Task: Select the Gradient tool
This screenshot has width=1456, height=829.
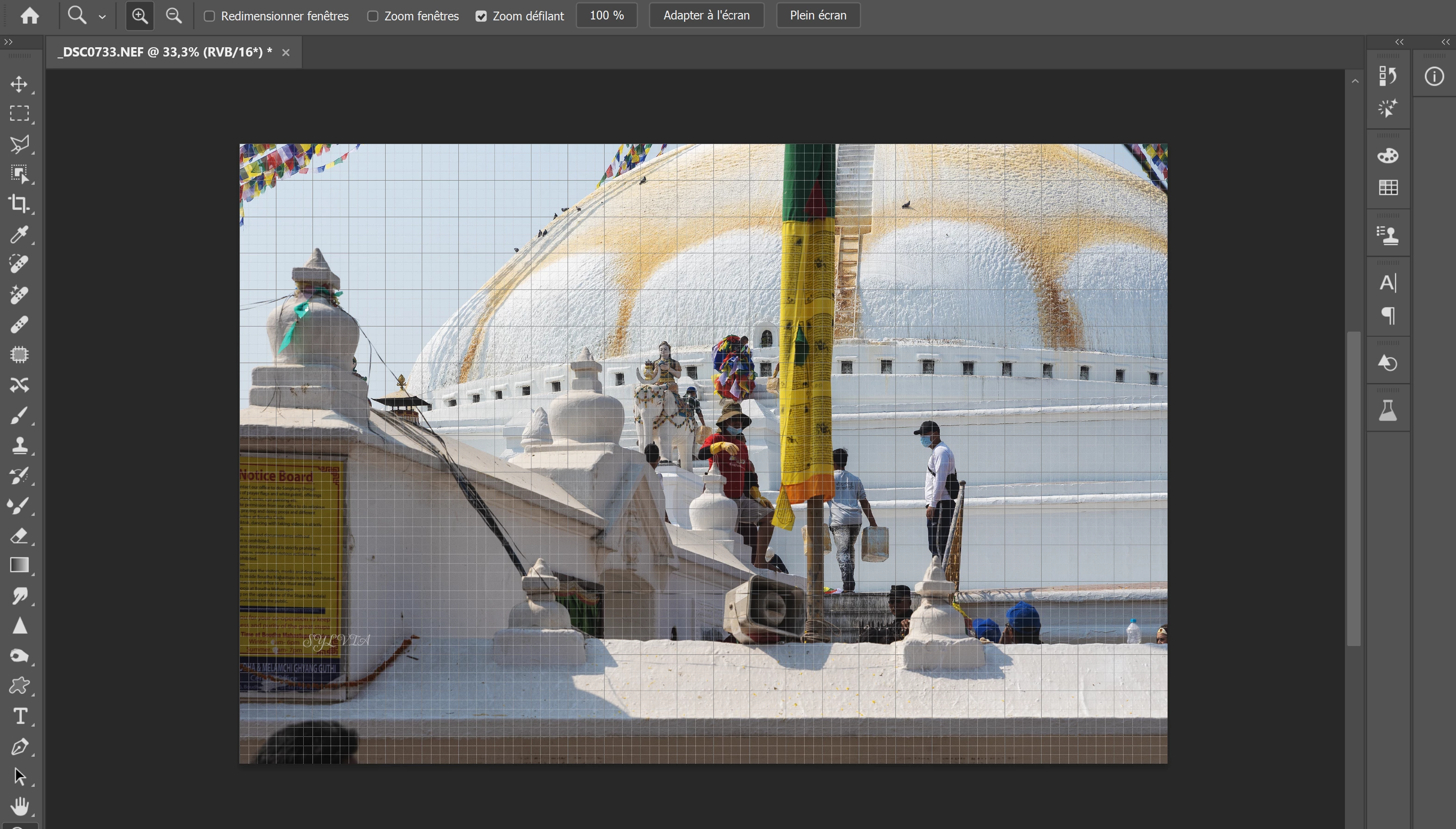Action: 19,565
